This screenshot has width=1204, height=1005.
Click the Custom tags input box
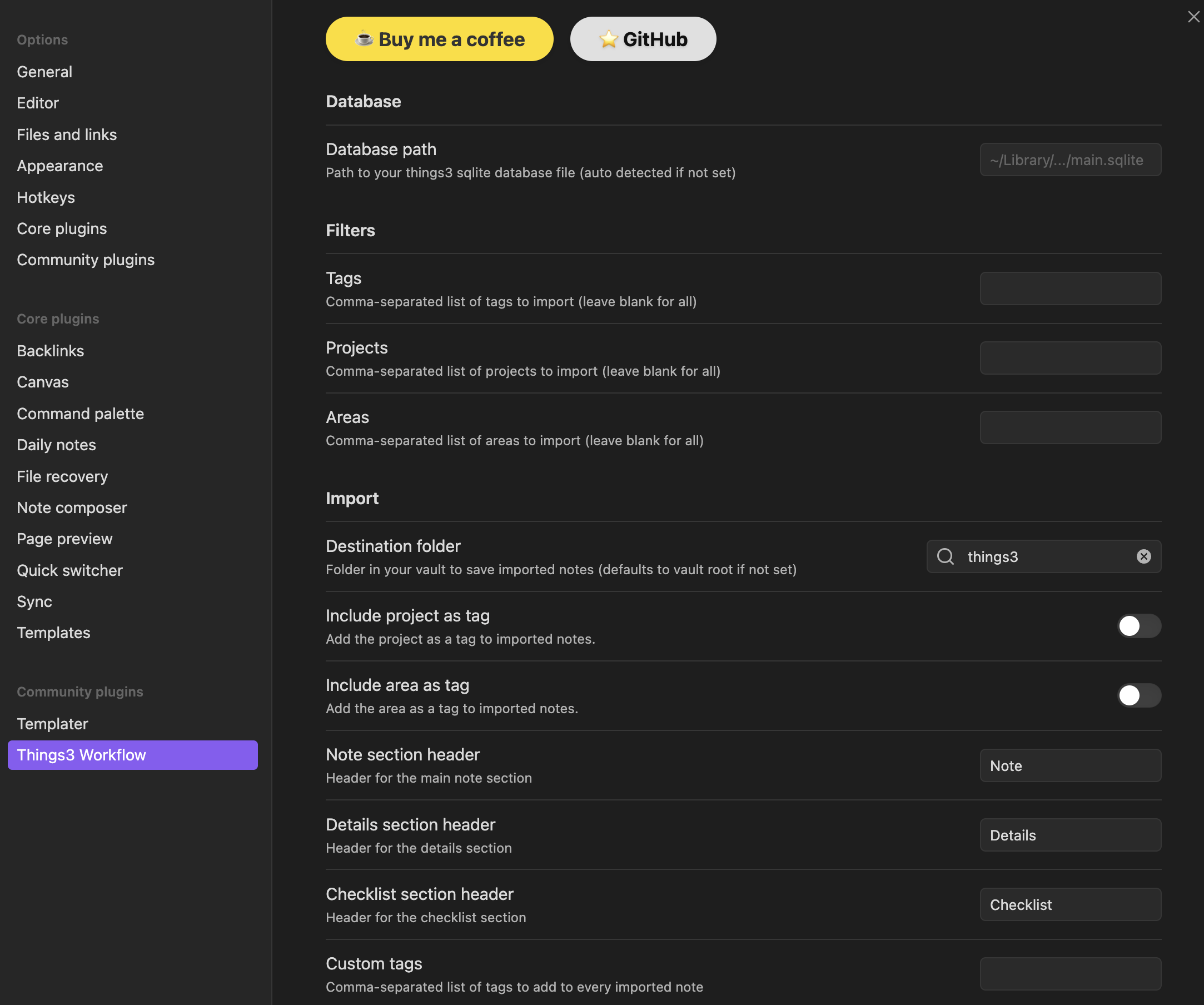point(1070,973)
